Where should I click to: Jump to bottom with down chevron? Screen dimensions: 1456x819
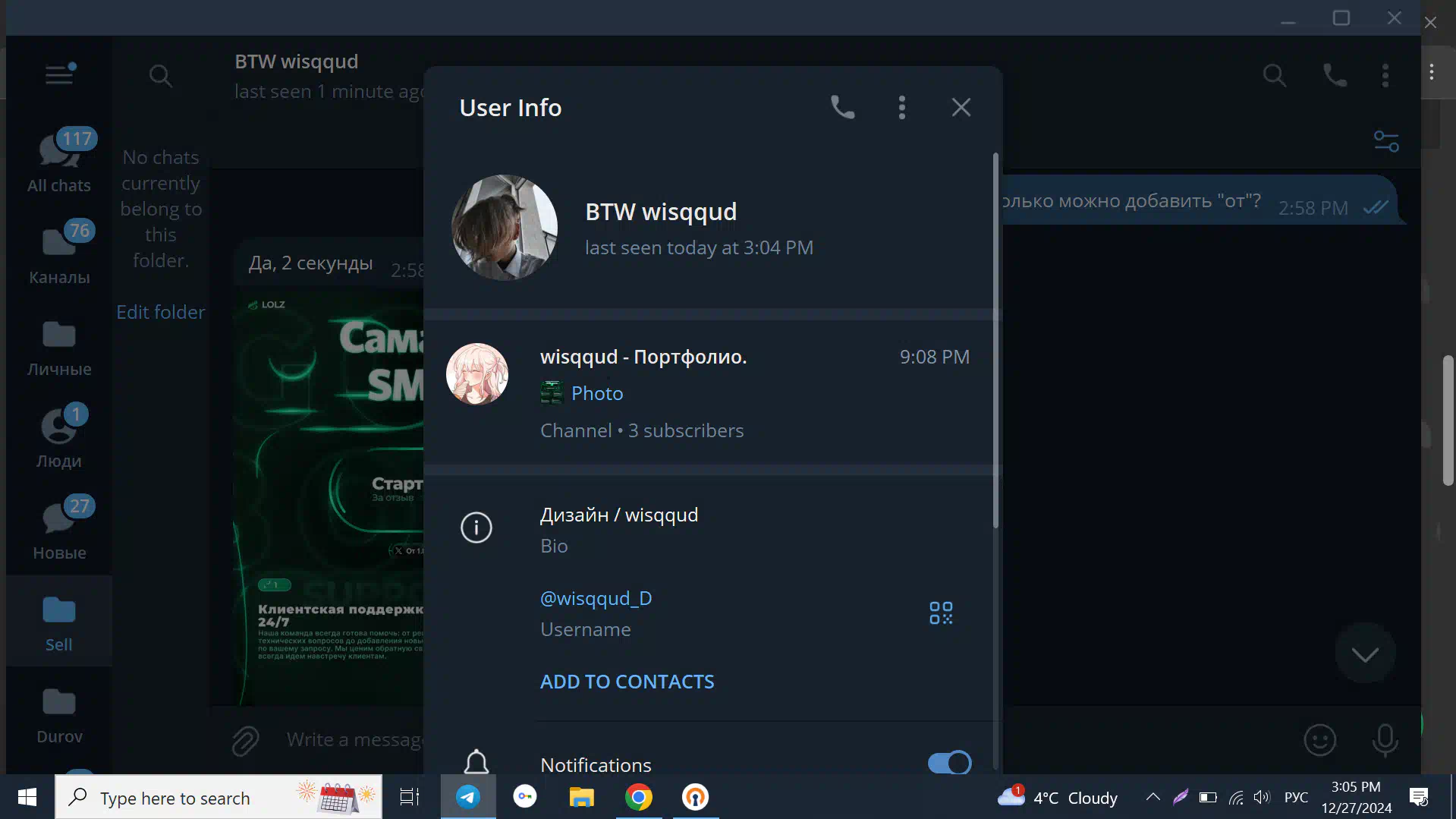(1364, 654)
